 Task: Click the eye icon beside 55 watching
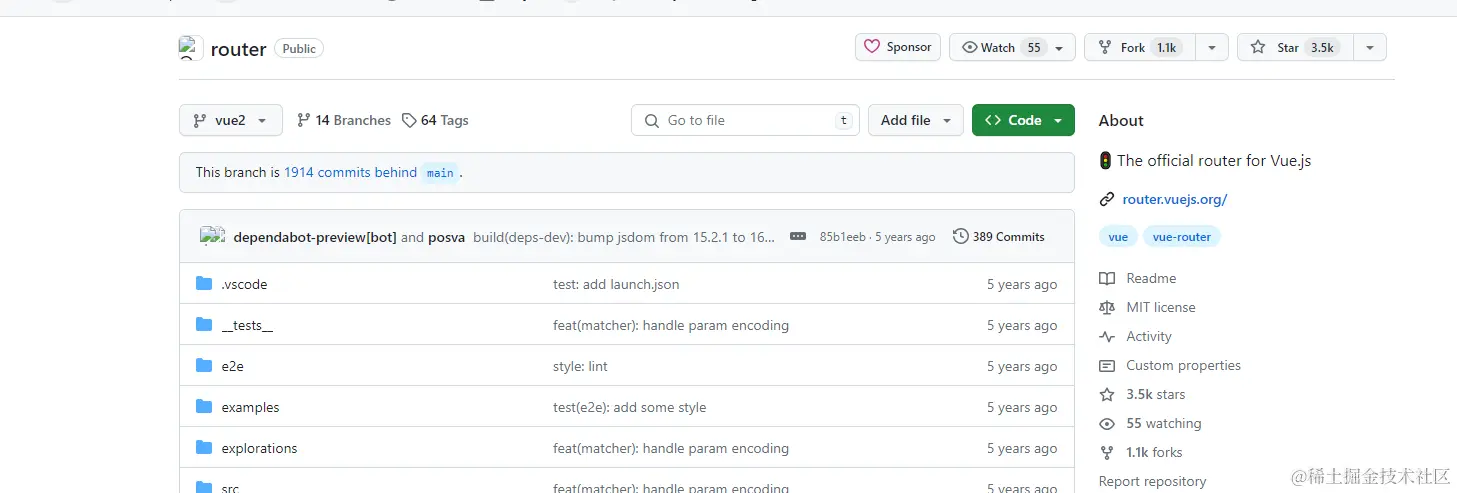click(x=1107, y=423)
